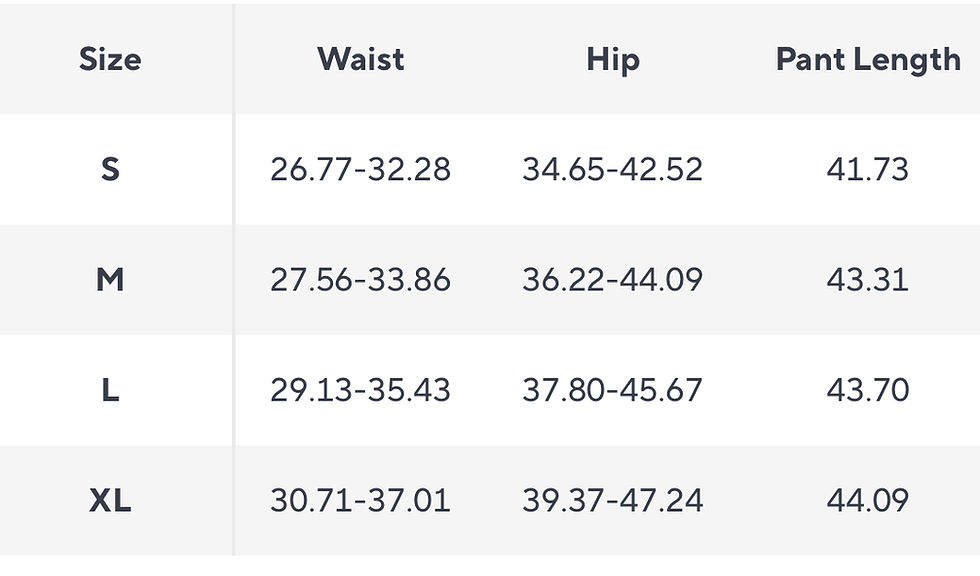The height and width of the screenshot is (576, 980).
Task: Select the size L row label
Action: [110, 389]
